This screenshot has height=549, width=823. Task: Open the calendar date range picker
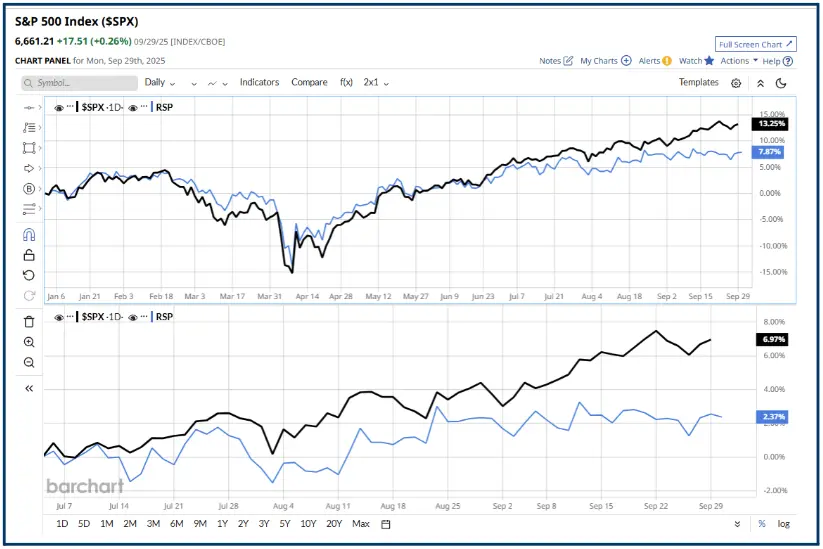point(386,524)
